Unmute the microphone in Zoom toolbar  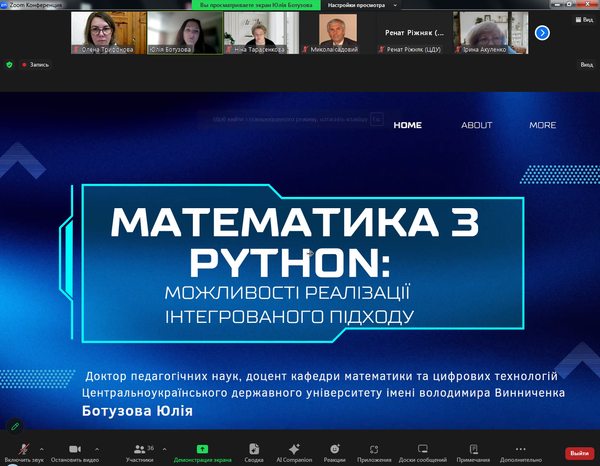click(x=23, y=448)
